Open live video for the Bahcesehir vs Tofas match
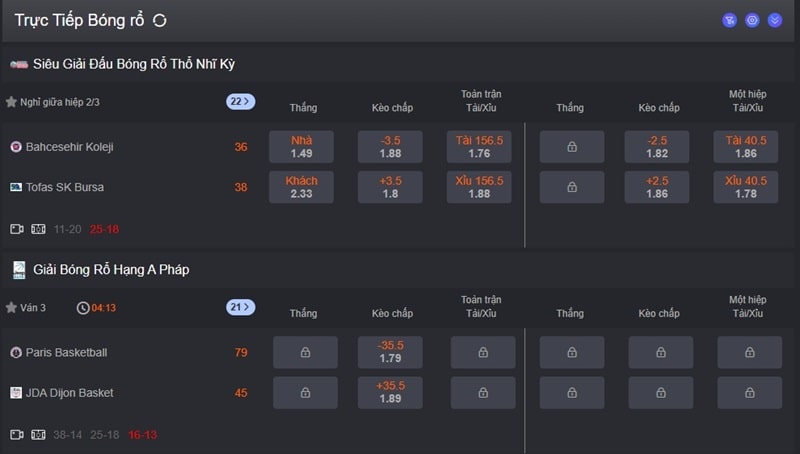800x454 pixels. (17, 229)
